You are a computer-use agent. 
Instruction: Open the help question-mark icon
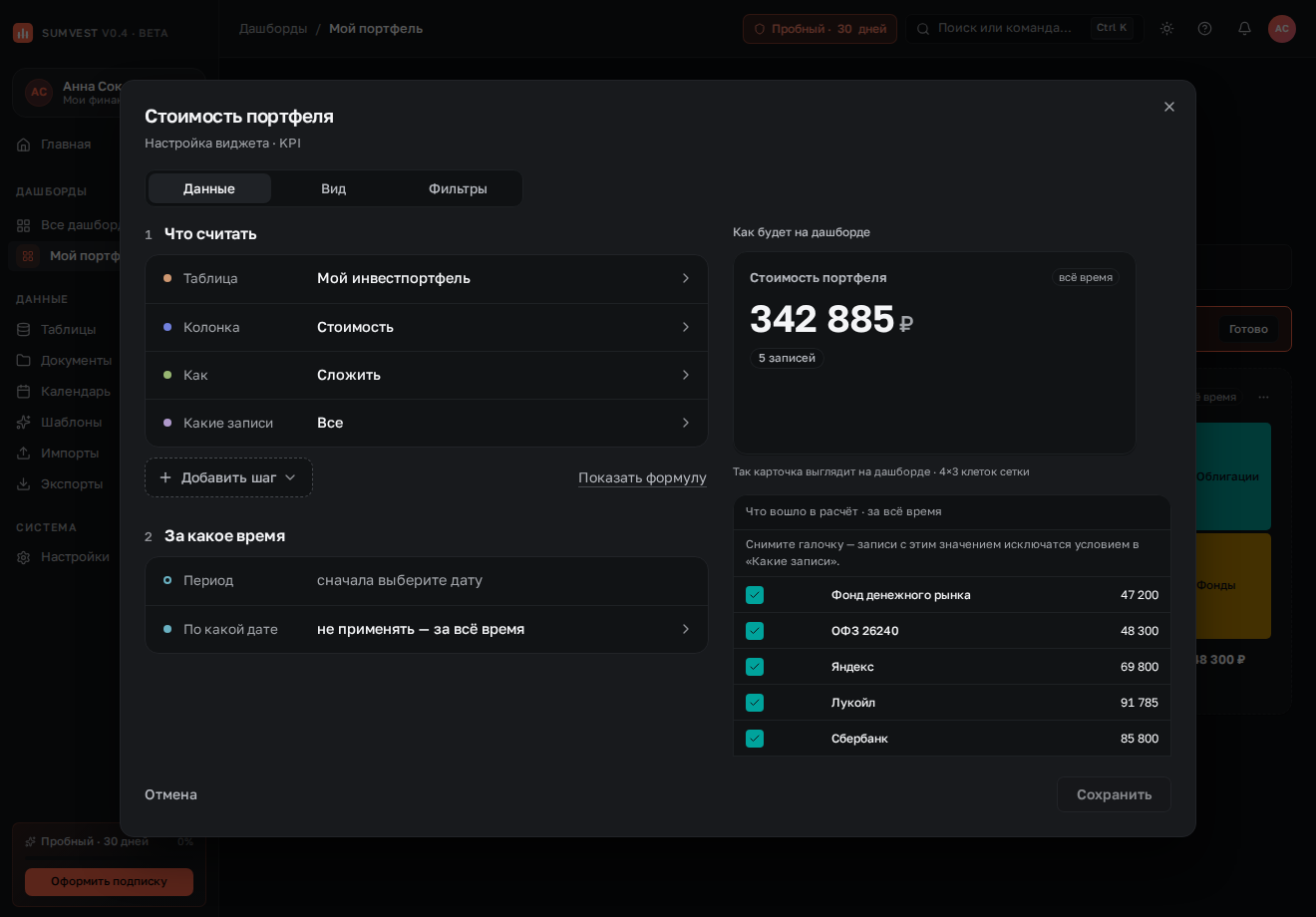pyautogui.click(x=1204, y=28)
